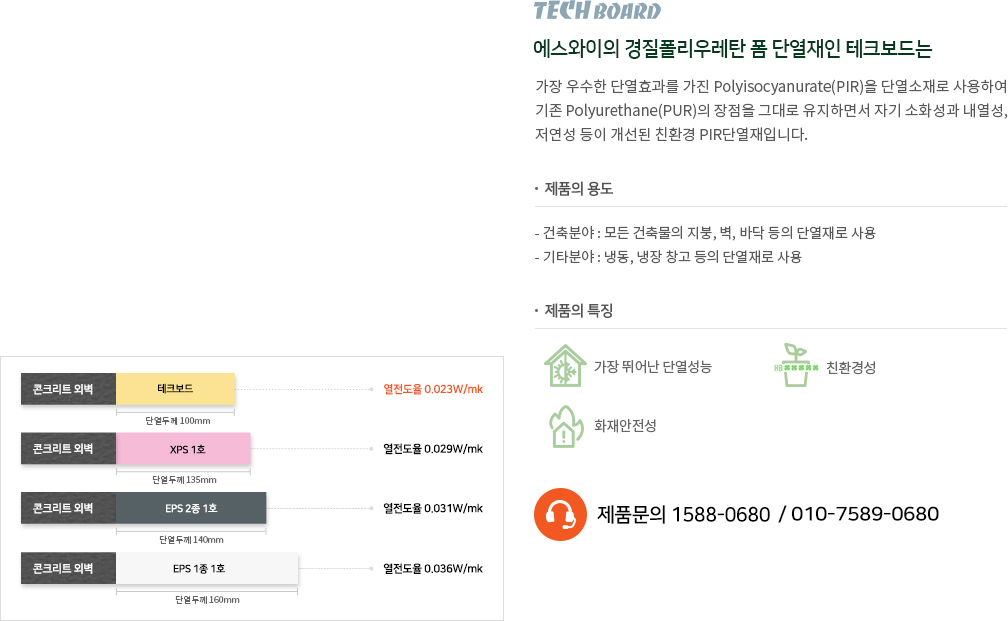Click the 단열두께 100mm dimension label

tap(177, 420)
